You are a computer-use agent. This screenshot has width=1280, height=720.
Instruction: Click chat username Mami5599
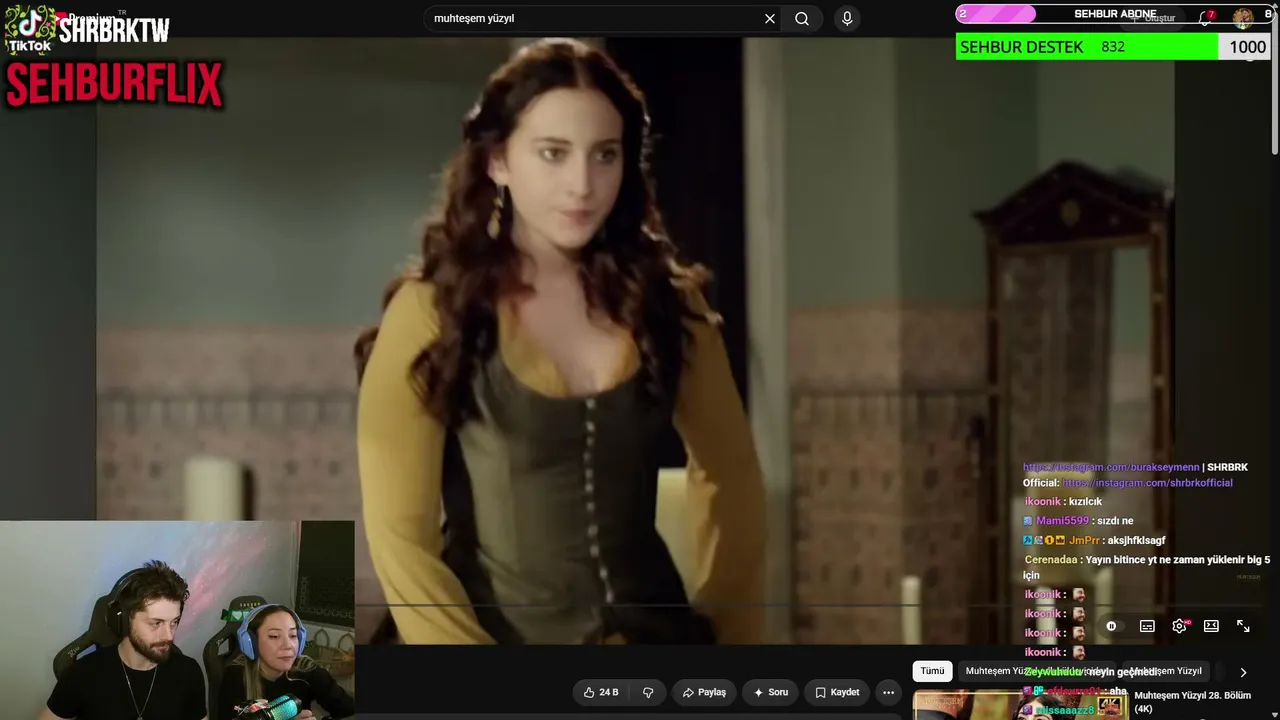[x=1062, y=521]
